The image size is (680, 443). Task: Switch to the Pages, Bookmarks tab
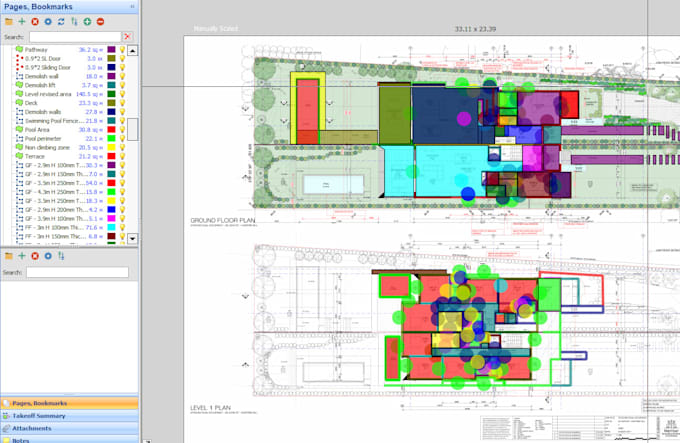pos(69,403)
